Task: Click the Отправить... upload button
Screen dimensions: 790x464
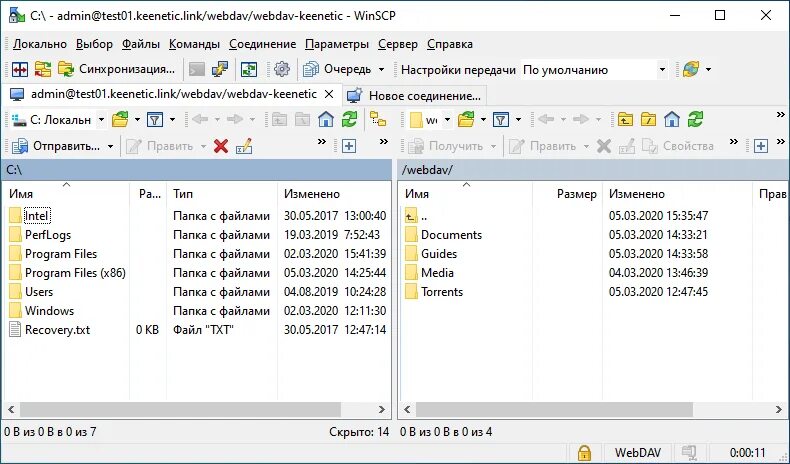Action: pos(56,146)
